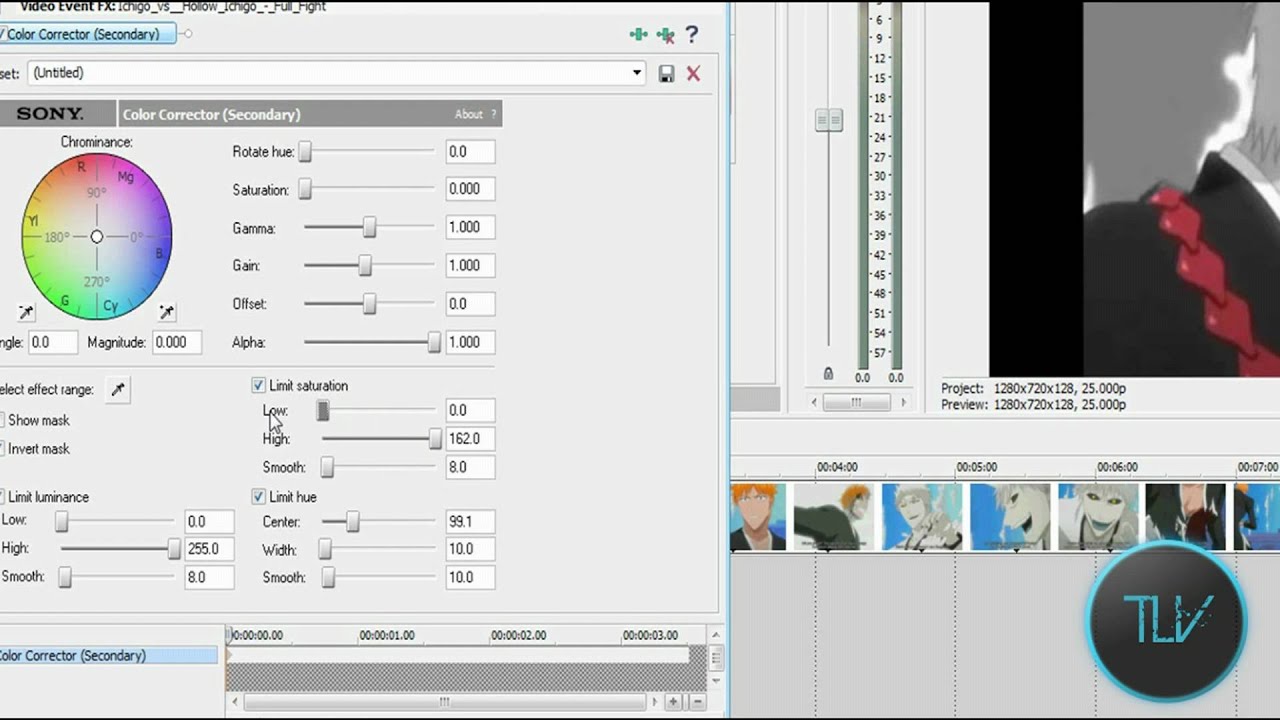Enable Invert mask checkbox
Viewport: 1280px width, 720px height.
point(2,448)
